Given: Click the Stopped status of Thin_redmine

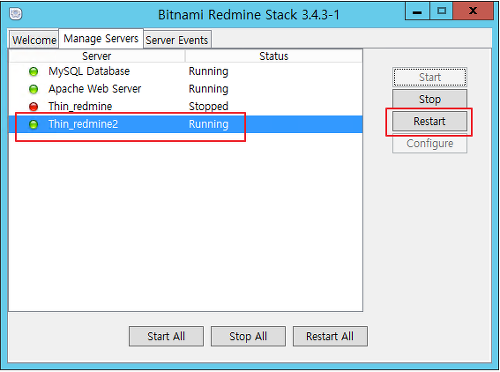Looking at the screenshot, I should (209, 107).
